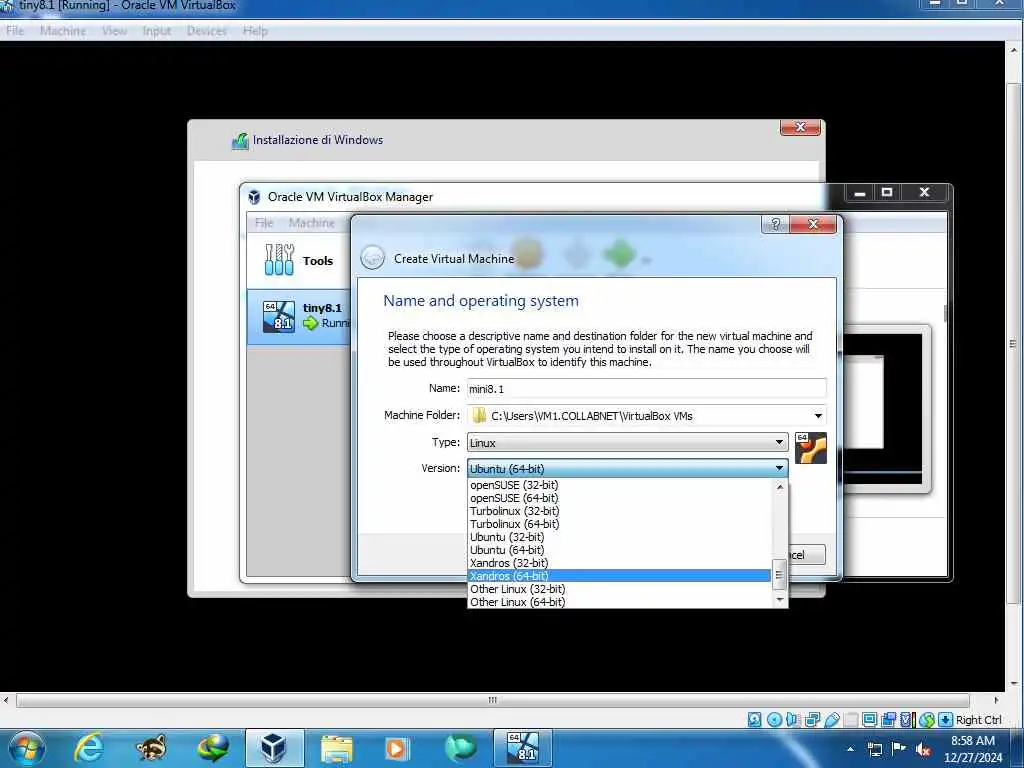This screenshot has width=1024, height=768.
Task: Click the Machine Folder path field
Action: click(x=647, y=416)
